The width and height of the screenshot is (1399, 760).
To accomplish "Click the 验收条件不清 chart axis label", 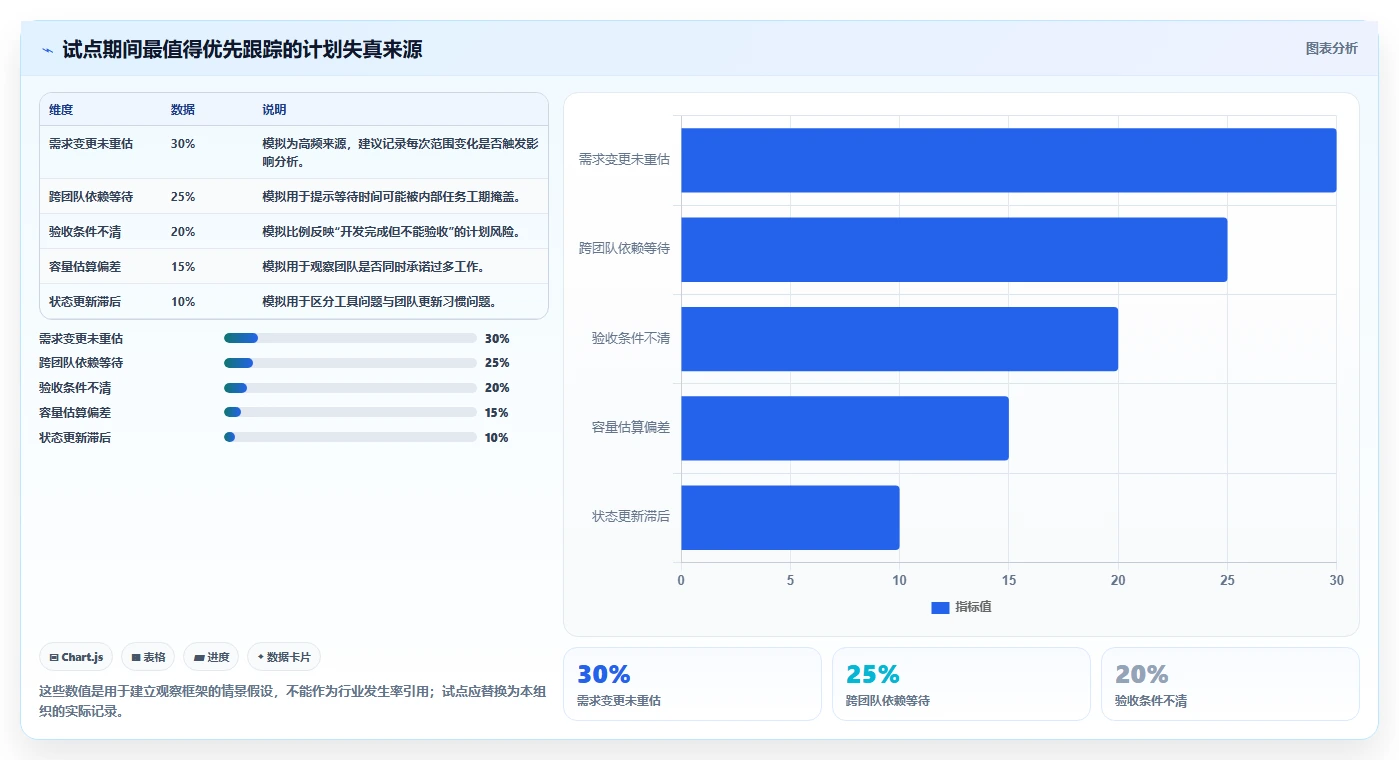I will (630, 338).
